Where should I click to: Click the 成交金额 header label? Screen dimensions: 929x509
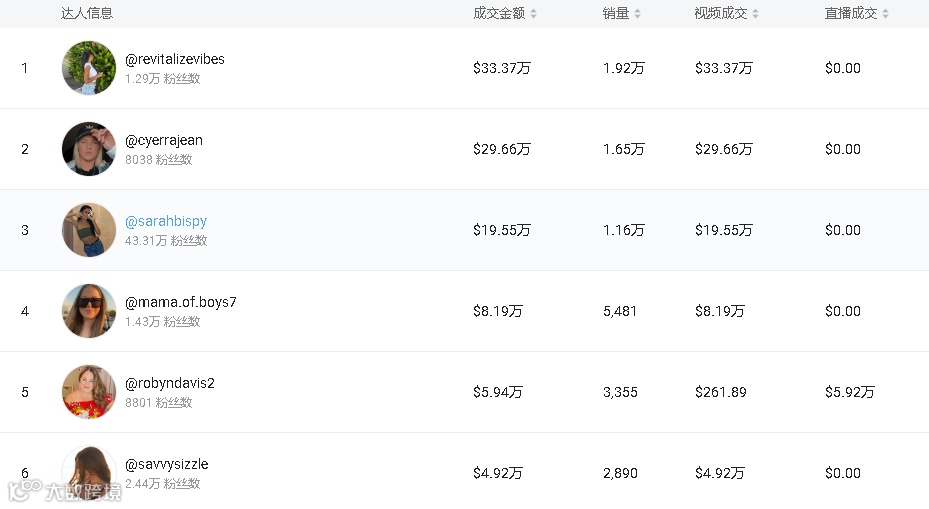(x=499, y=14)
